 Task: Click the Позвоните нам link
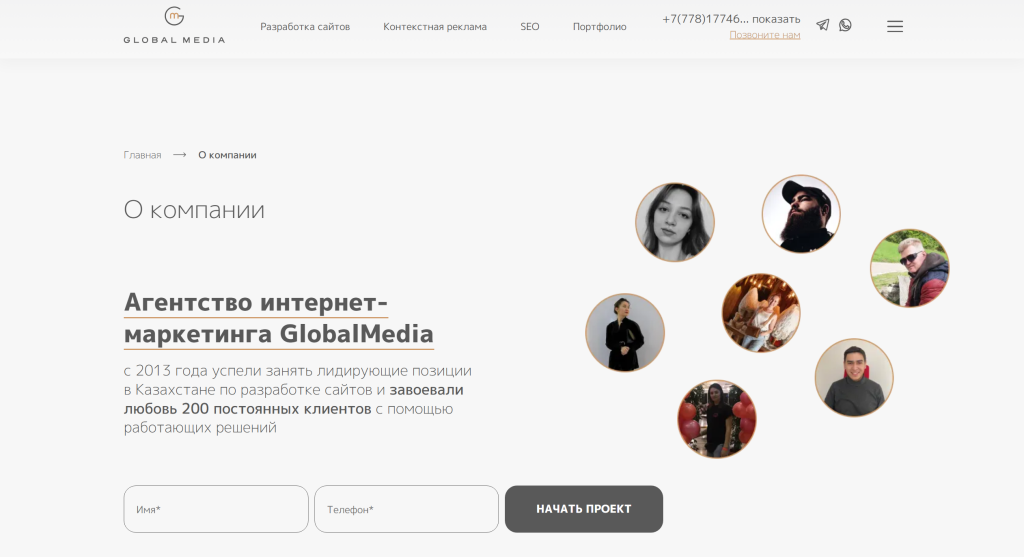[x=765, y=35]
